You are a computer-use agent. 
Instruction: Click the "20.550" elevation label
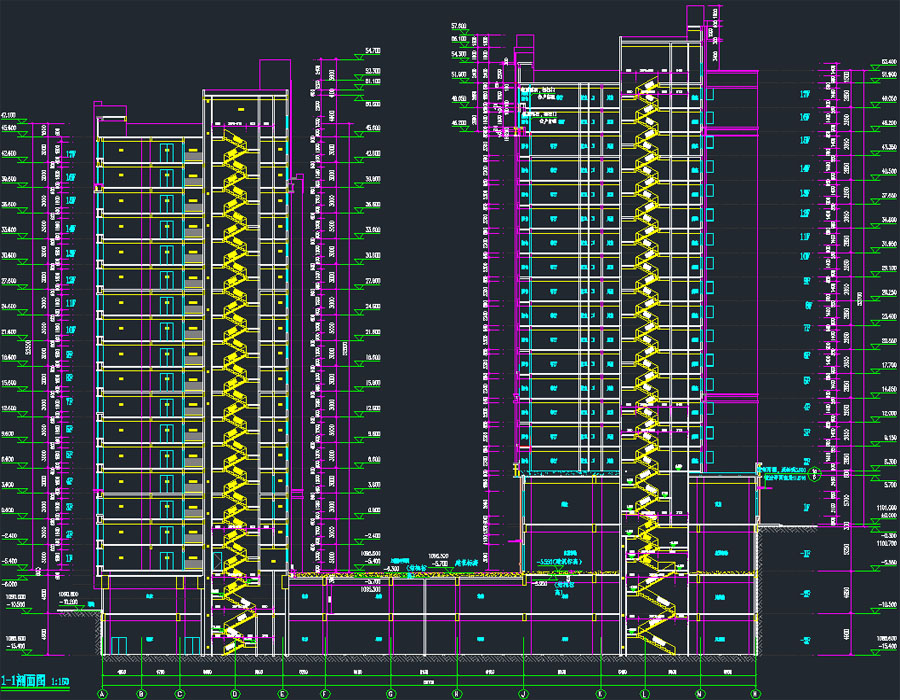(x=889, y=341)
